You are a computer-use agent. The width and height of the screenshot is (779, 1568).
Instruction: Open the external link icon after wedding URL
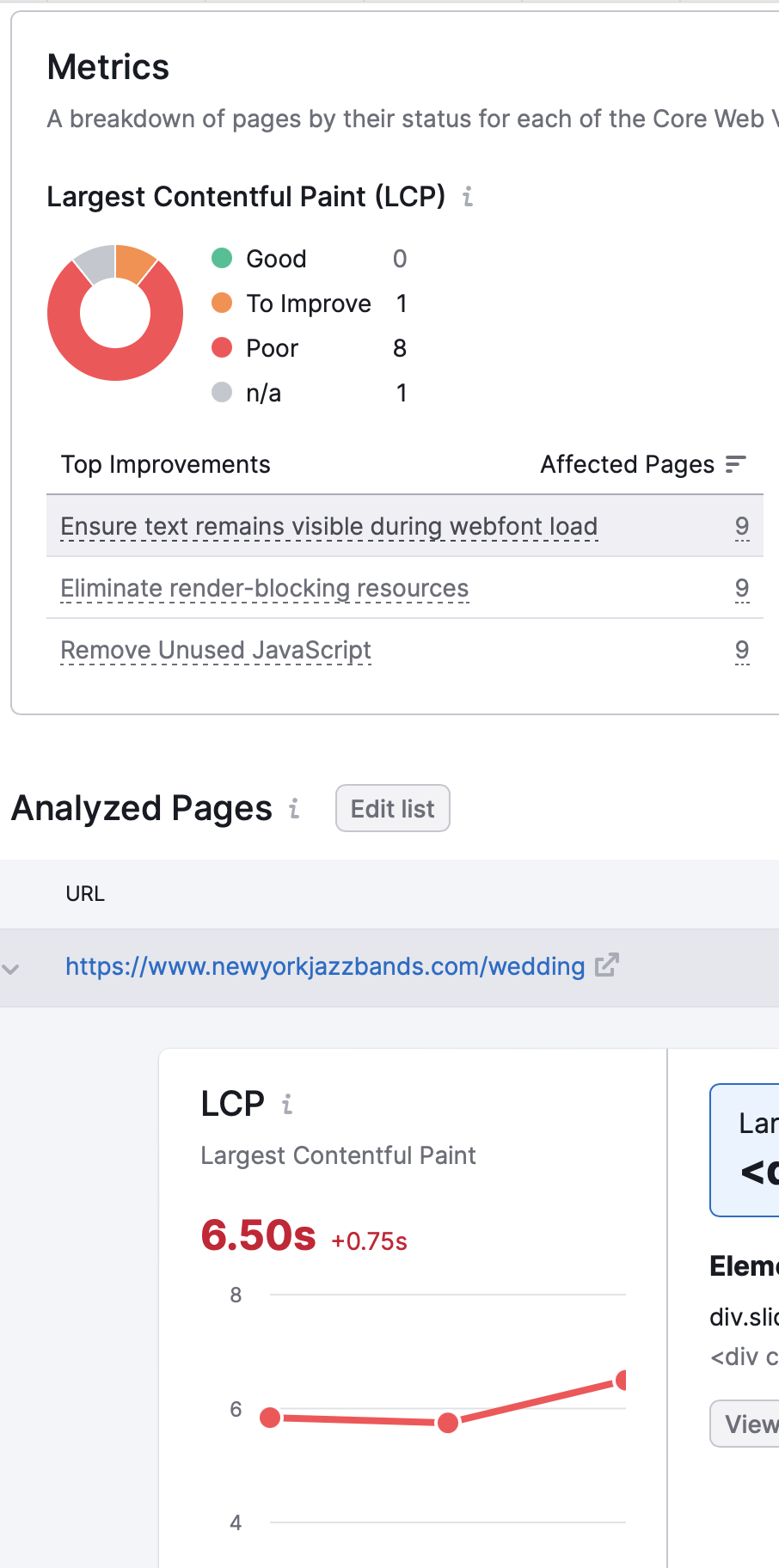(607, 965)
